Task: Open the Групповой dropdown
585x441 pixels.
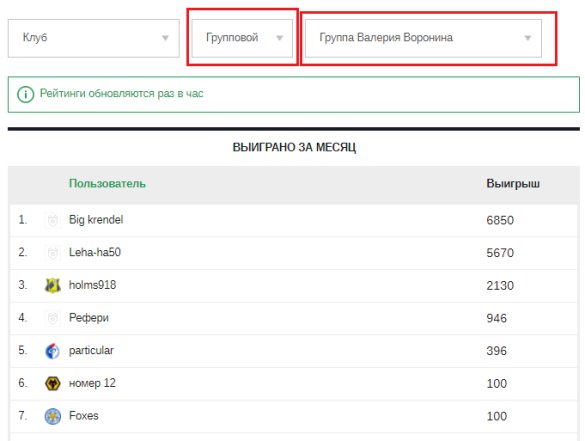Action: 242,38
